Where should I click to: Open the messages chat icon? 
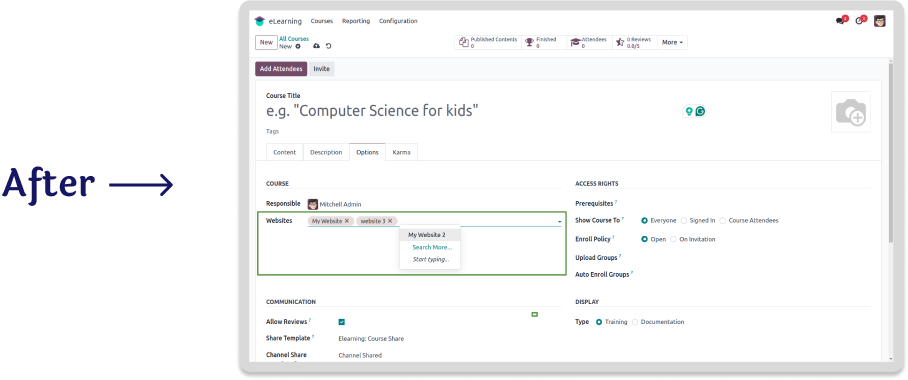841,21
